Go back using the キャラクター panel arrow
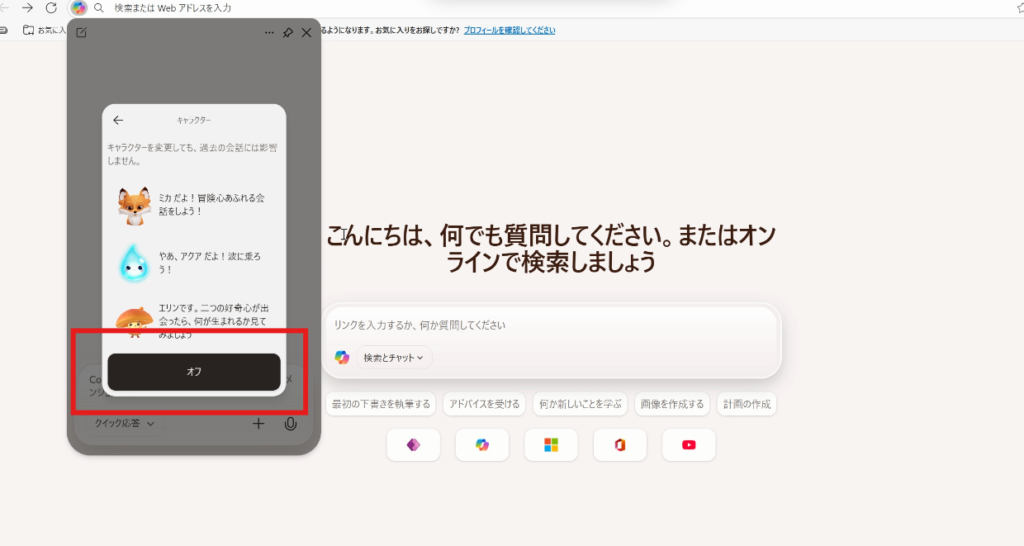Image resolution: width=1024 pixels, height=546 pixels. click(118, 120)
